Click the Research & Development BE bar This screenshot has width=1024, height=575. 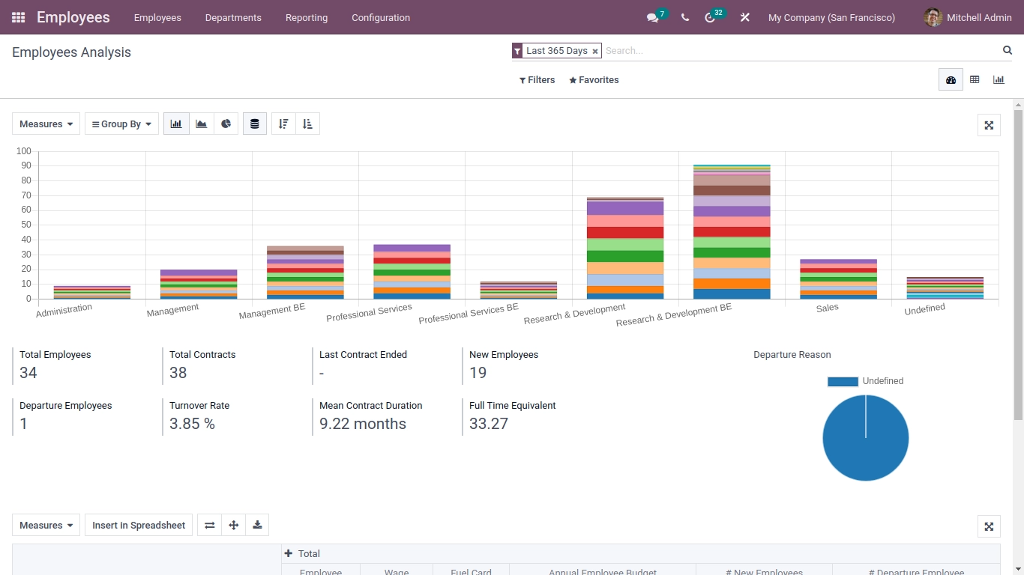click(731, 232)
